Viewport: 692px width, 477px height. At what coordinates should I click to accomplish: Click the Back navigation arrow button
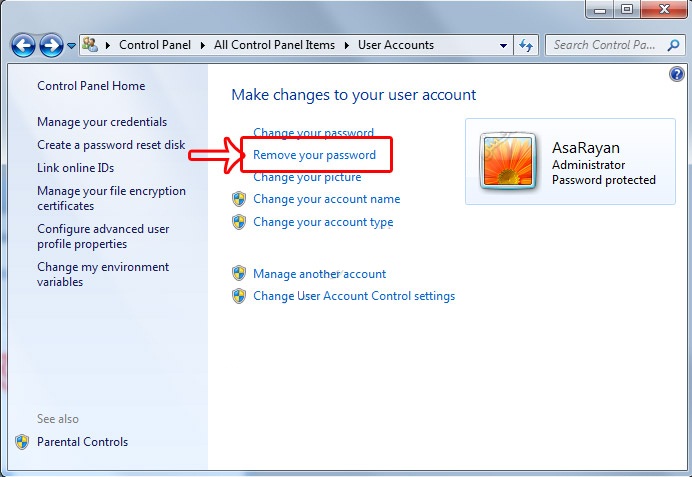(24, 45)
